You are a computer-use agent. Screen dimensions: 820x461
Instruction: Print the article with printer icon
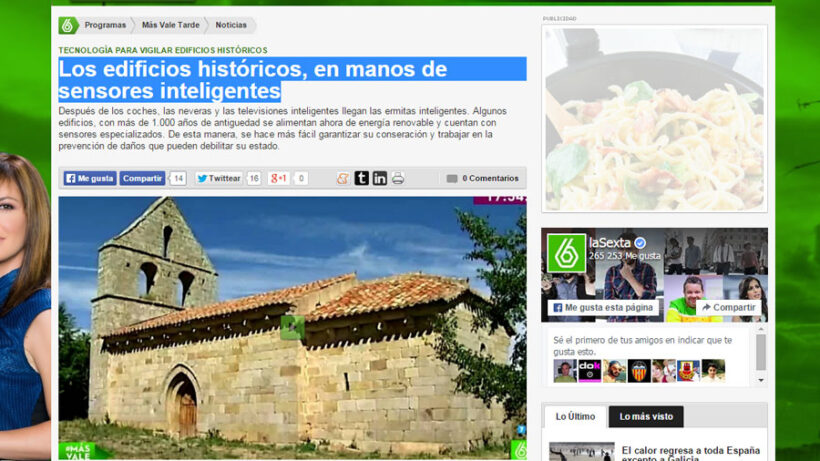click(398, 178)
